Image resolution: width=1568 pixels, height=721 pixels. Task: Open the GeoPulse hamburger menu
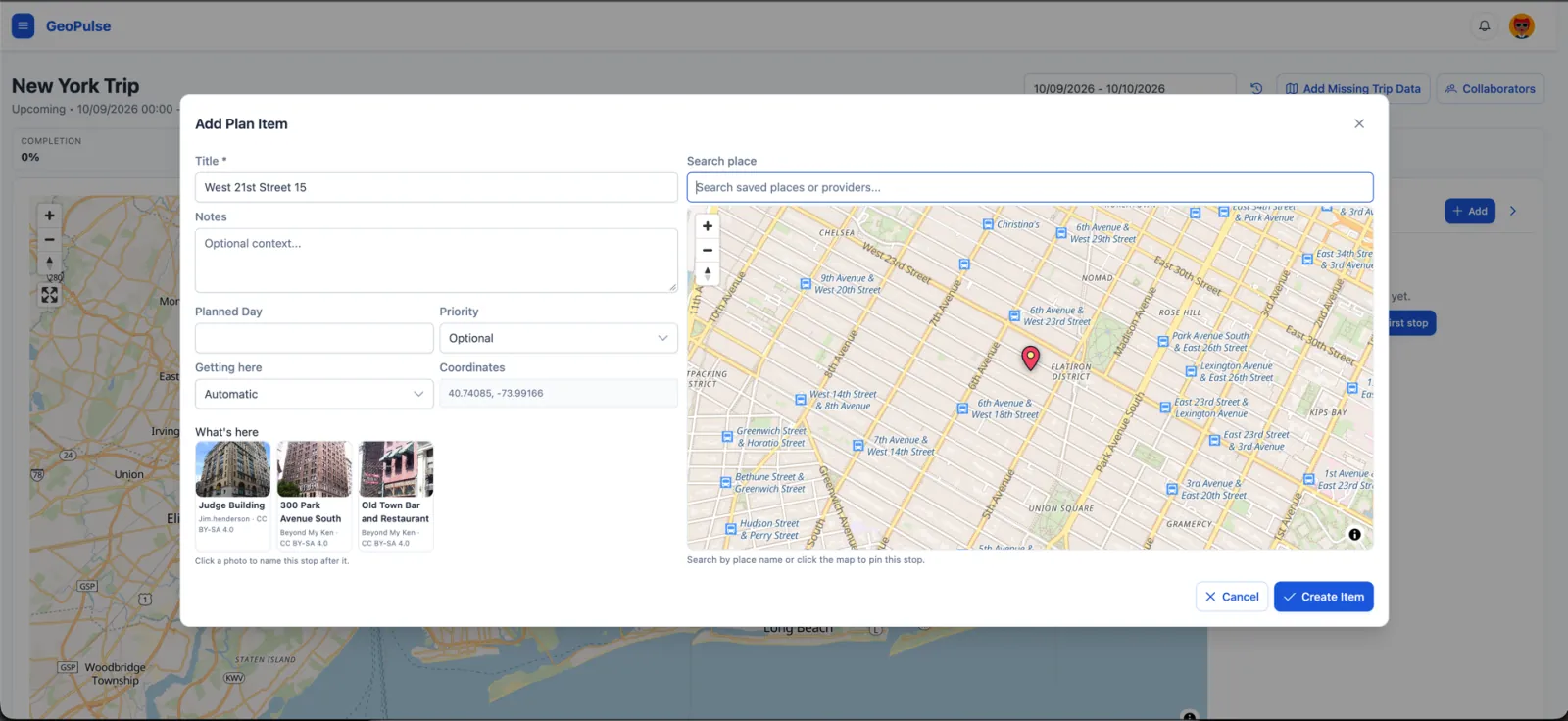(x=23, y=25)
